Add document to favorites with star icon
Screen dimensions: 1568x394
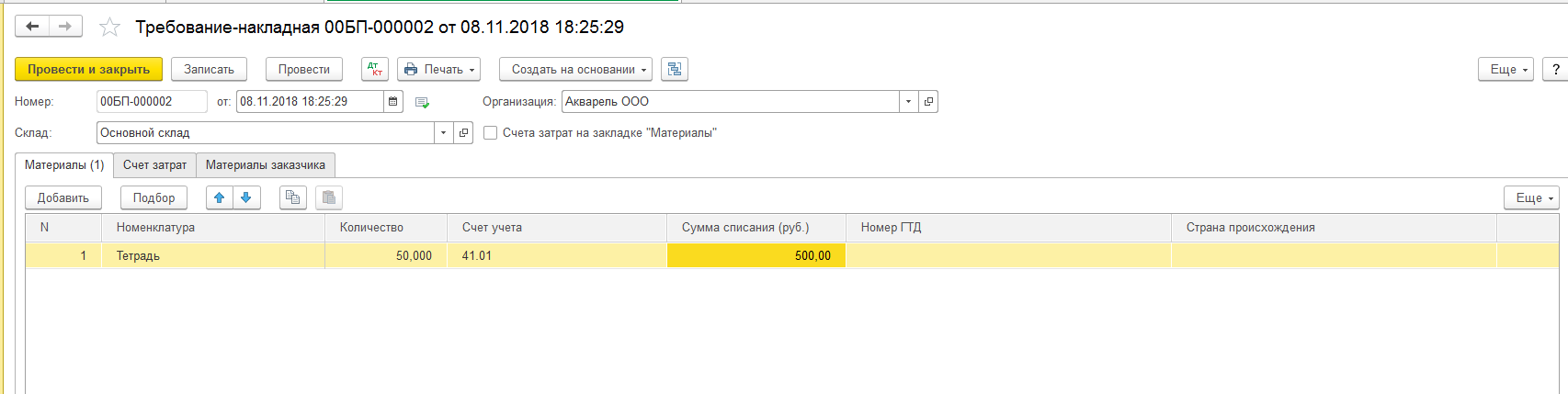(109, 27)
